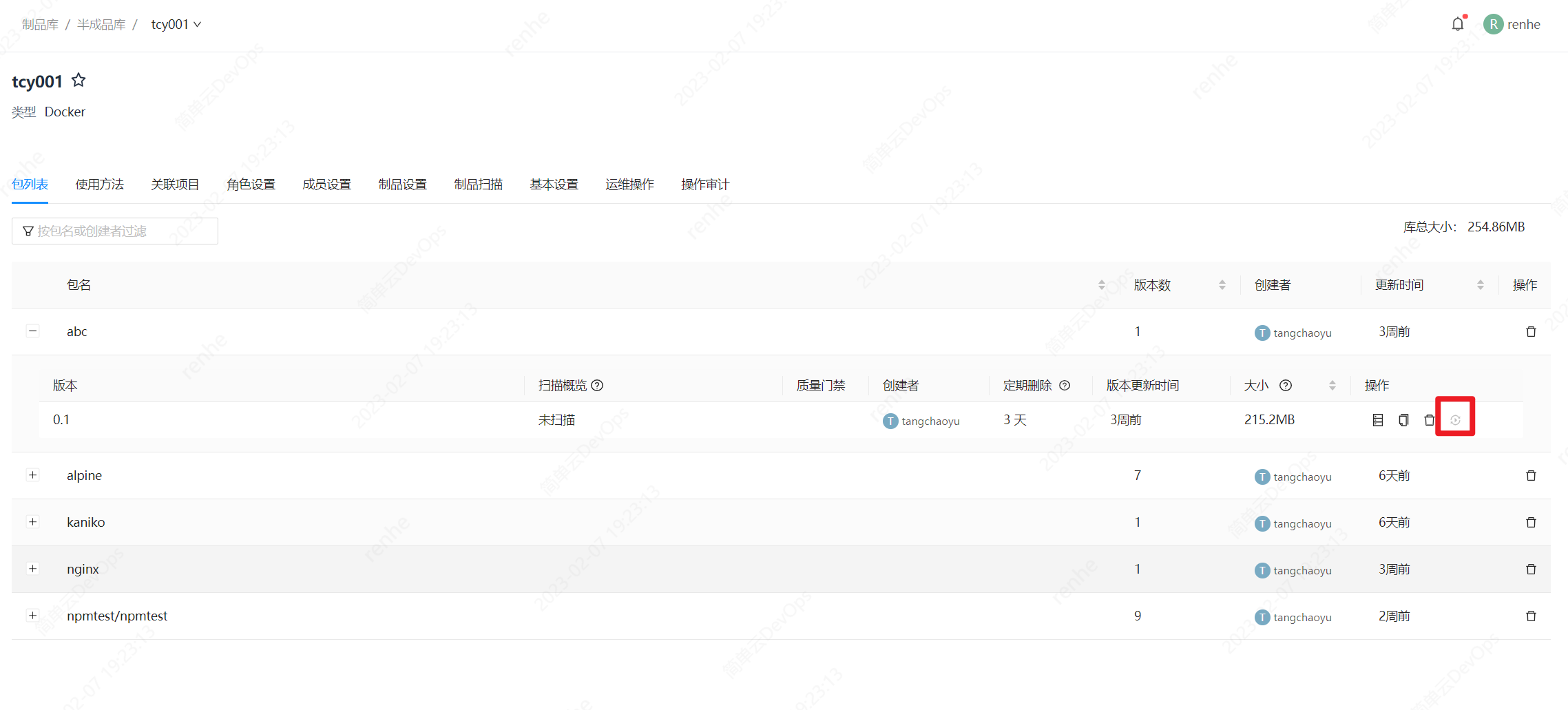Click help icon next to 定期删除
Screen dimensions: 1568x710
point(1065,386)
